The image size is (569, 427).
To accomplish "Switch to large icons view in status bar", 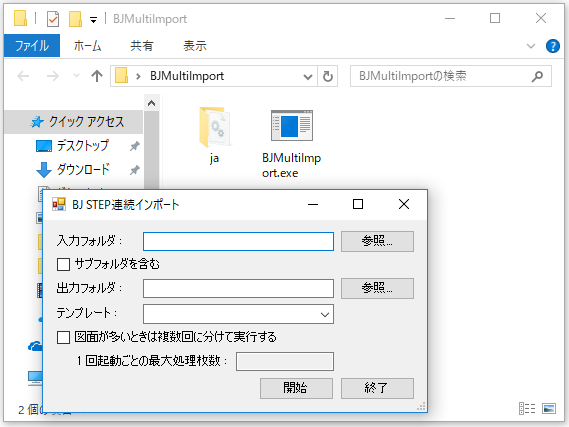I will tap(549, 408).
